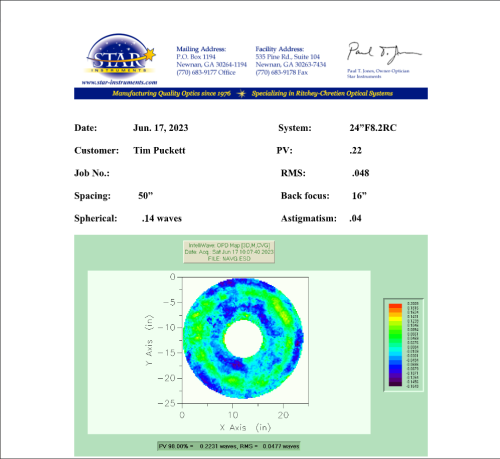Click the Spherical .14 waves value
This screenshot has height=459, width=500.
(x=162, y=218)
